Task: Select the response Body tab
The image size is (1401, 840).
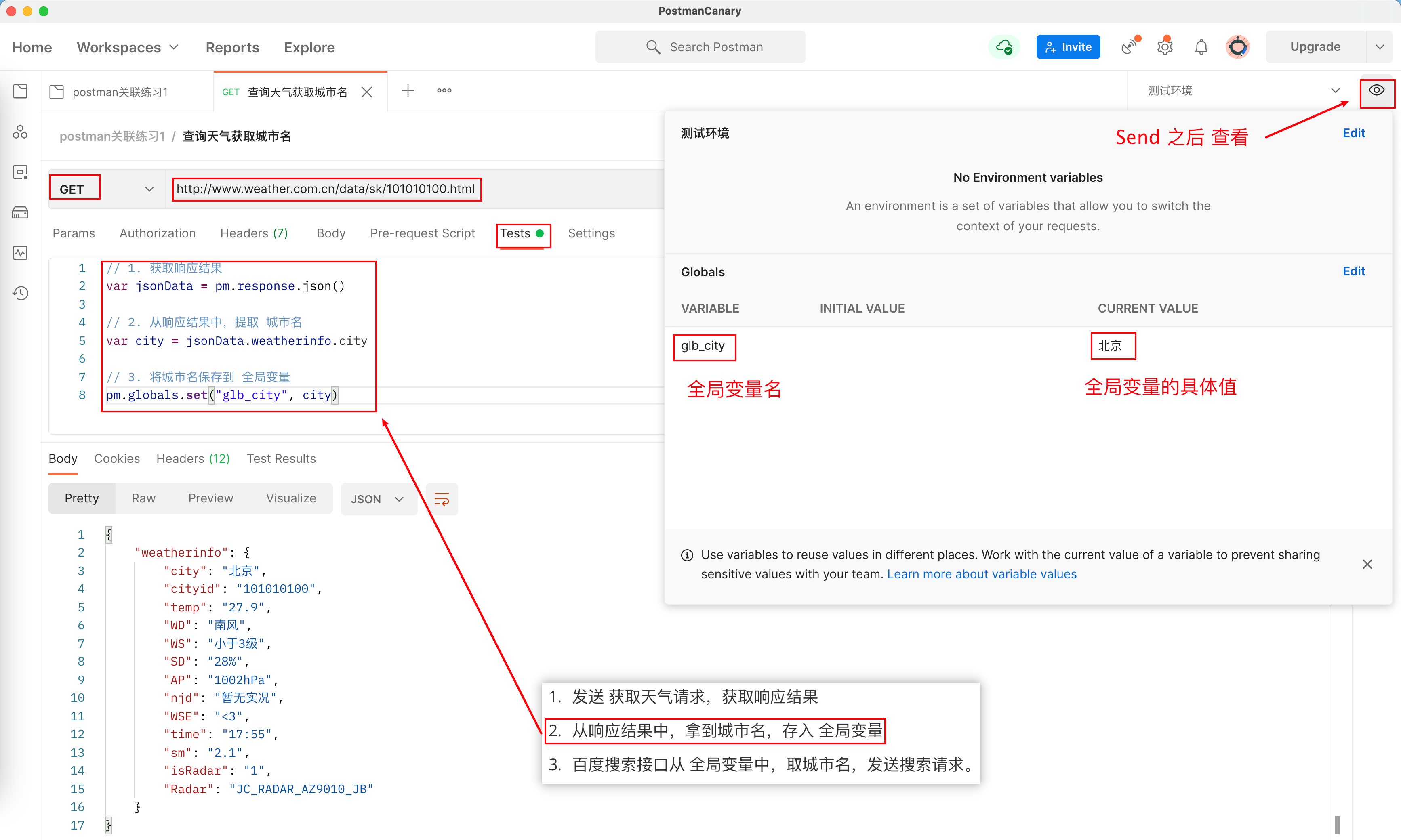Action: pyautogui.click(x=63, y=458)
